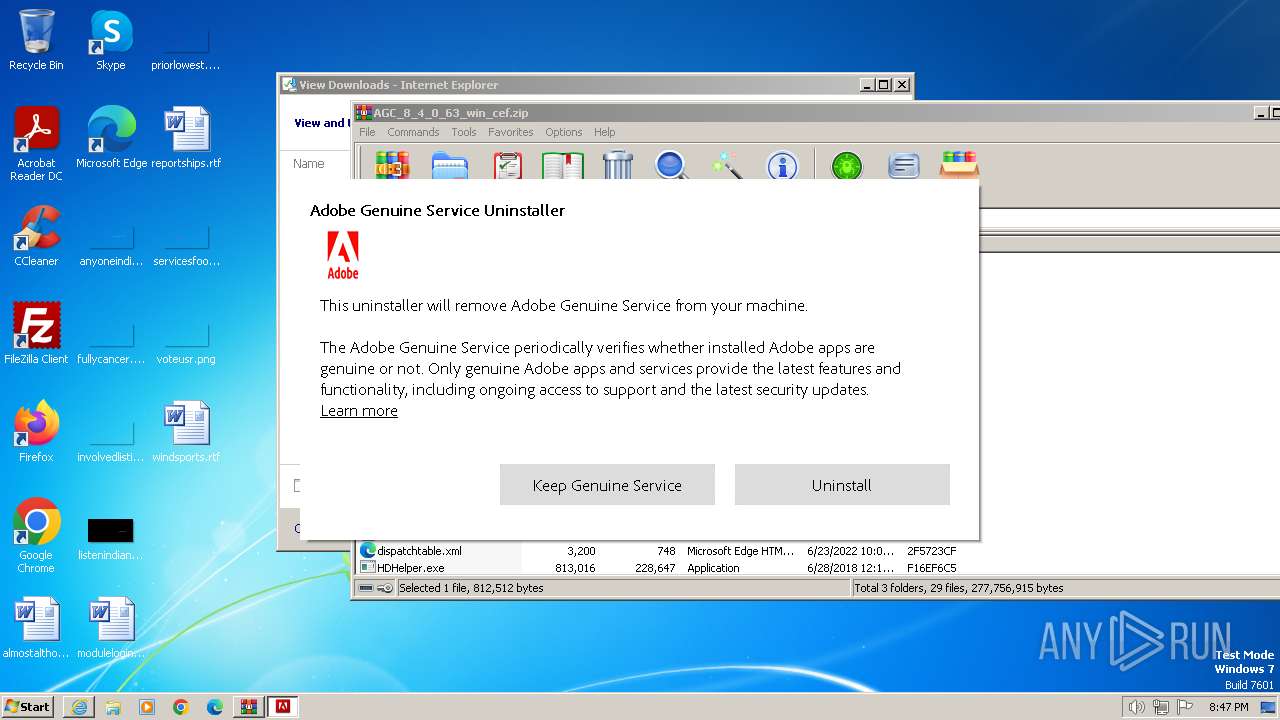The image size is (1280, 720).
Task: Follow the Learn more link
Action: 359,411
